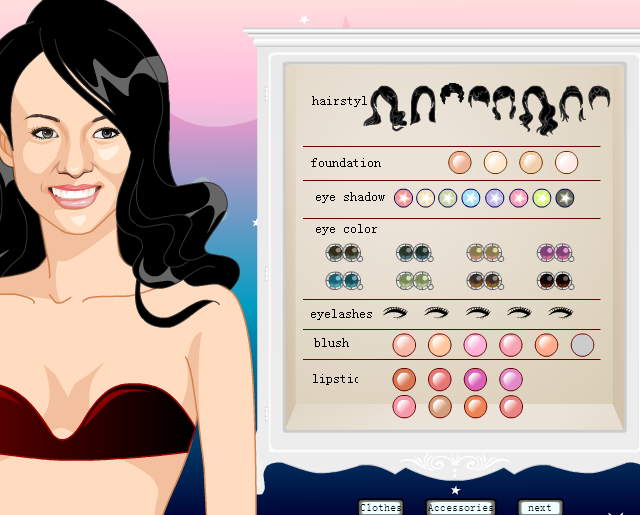This screenshot has height=515, width=640.
Task: Select the lavender purple eye shadow
Action: click(494, 198)
